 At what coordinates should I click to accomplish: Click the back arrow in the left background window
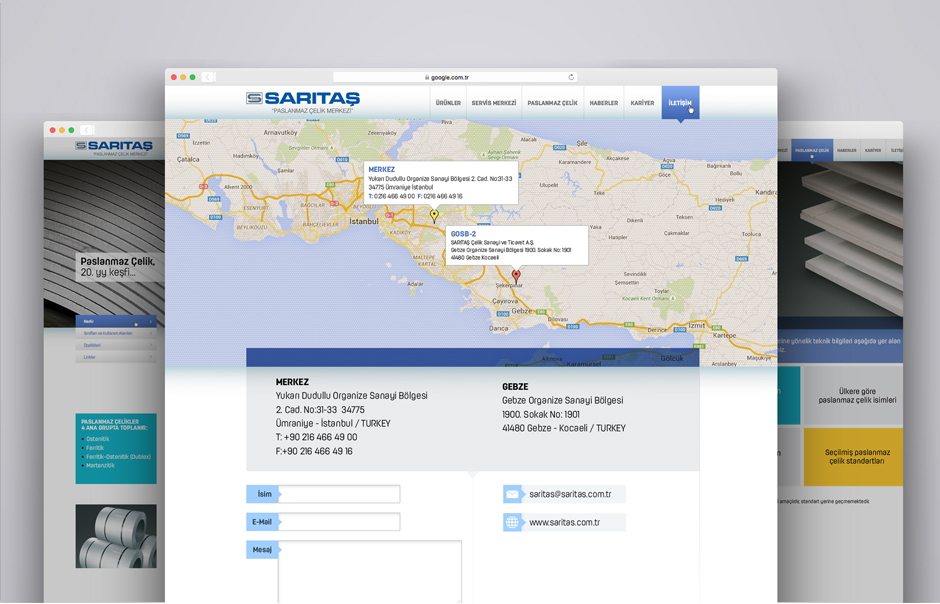pos(86,130)
